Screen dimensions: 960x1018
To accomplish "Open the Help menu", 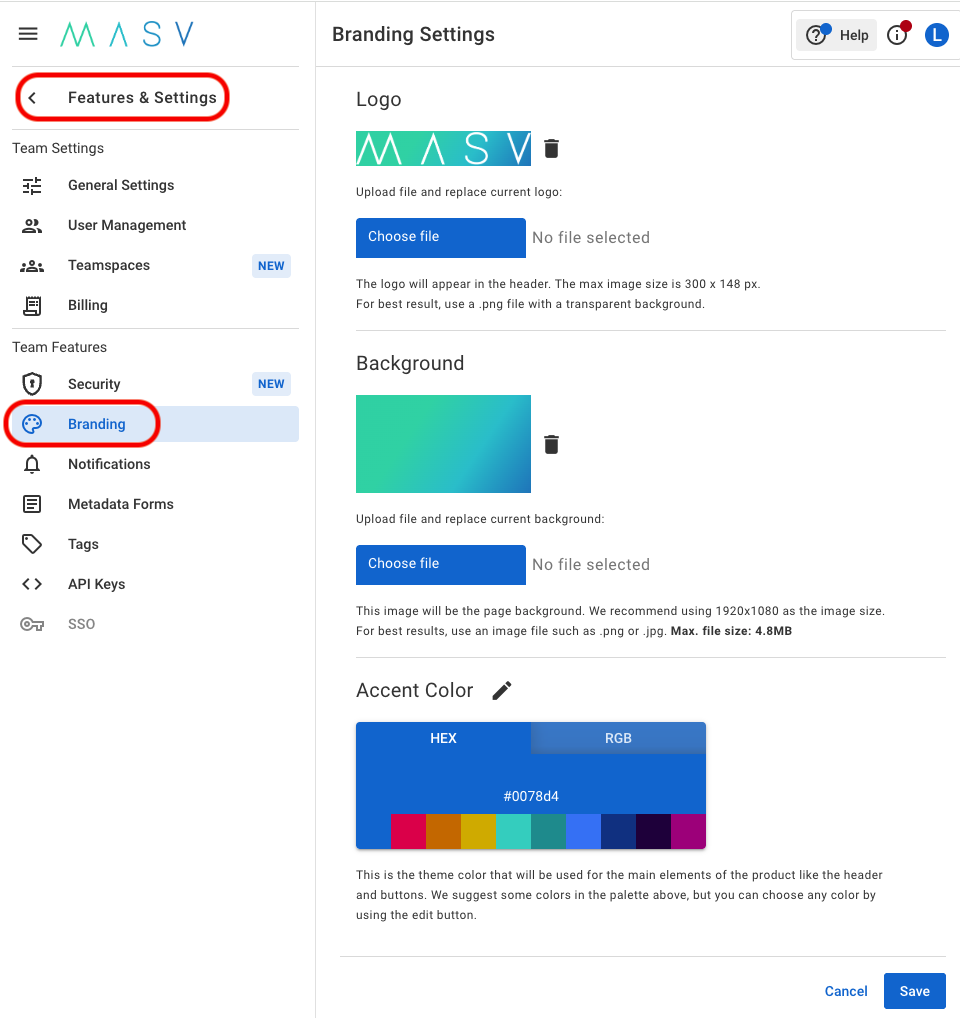I will [x=836, y=33].
